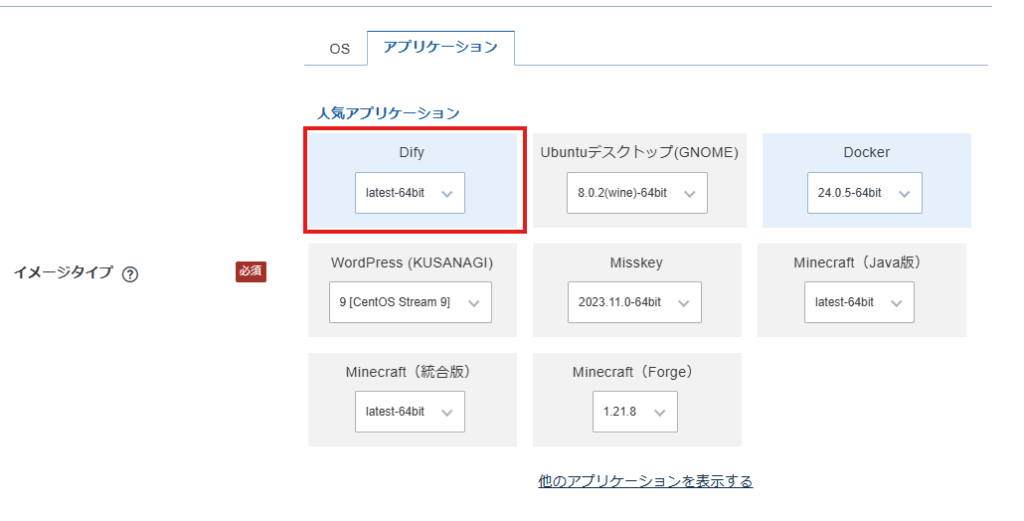Click 他のアプリケーションを表示する link
The image size is (1024, 521).
tap(645, 481)
